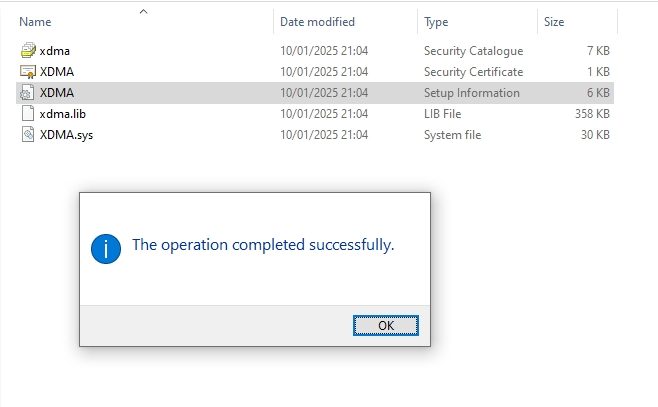Click the operation completed successfully message
The width and height of the screenshot is (658, 407).
tap(263, 245)
